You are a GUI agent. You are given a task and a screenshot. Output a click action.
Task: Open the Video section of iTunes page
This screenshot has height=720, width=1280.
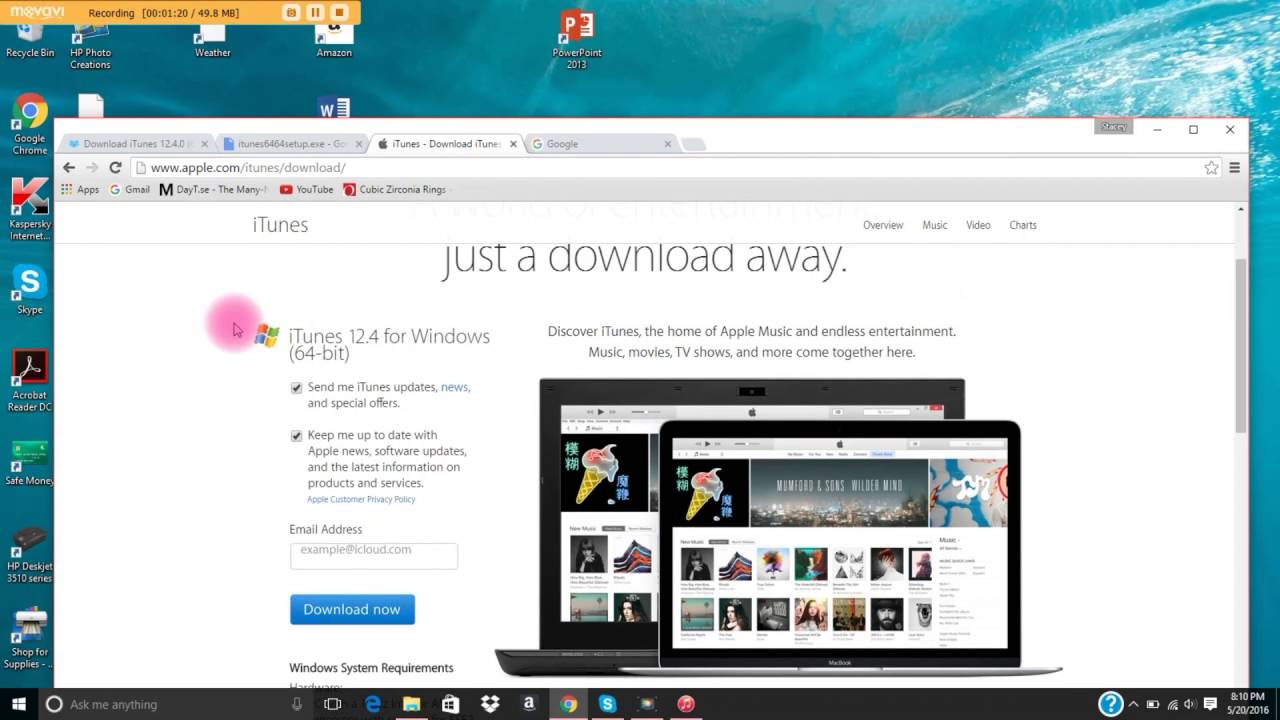coord(978,225)
